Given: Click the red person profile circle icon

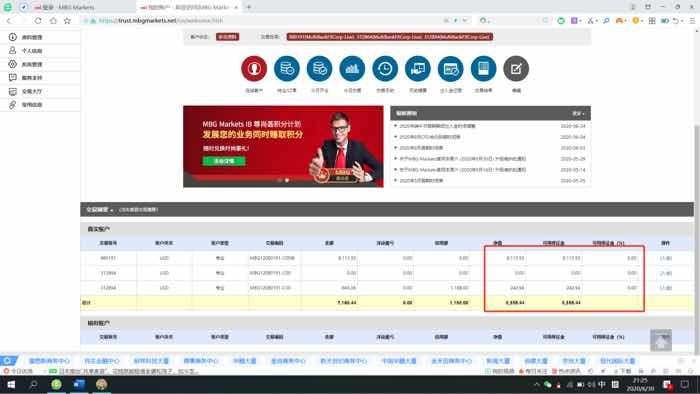Looking at the screenshot, I should pos(254,69).
